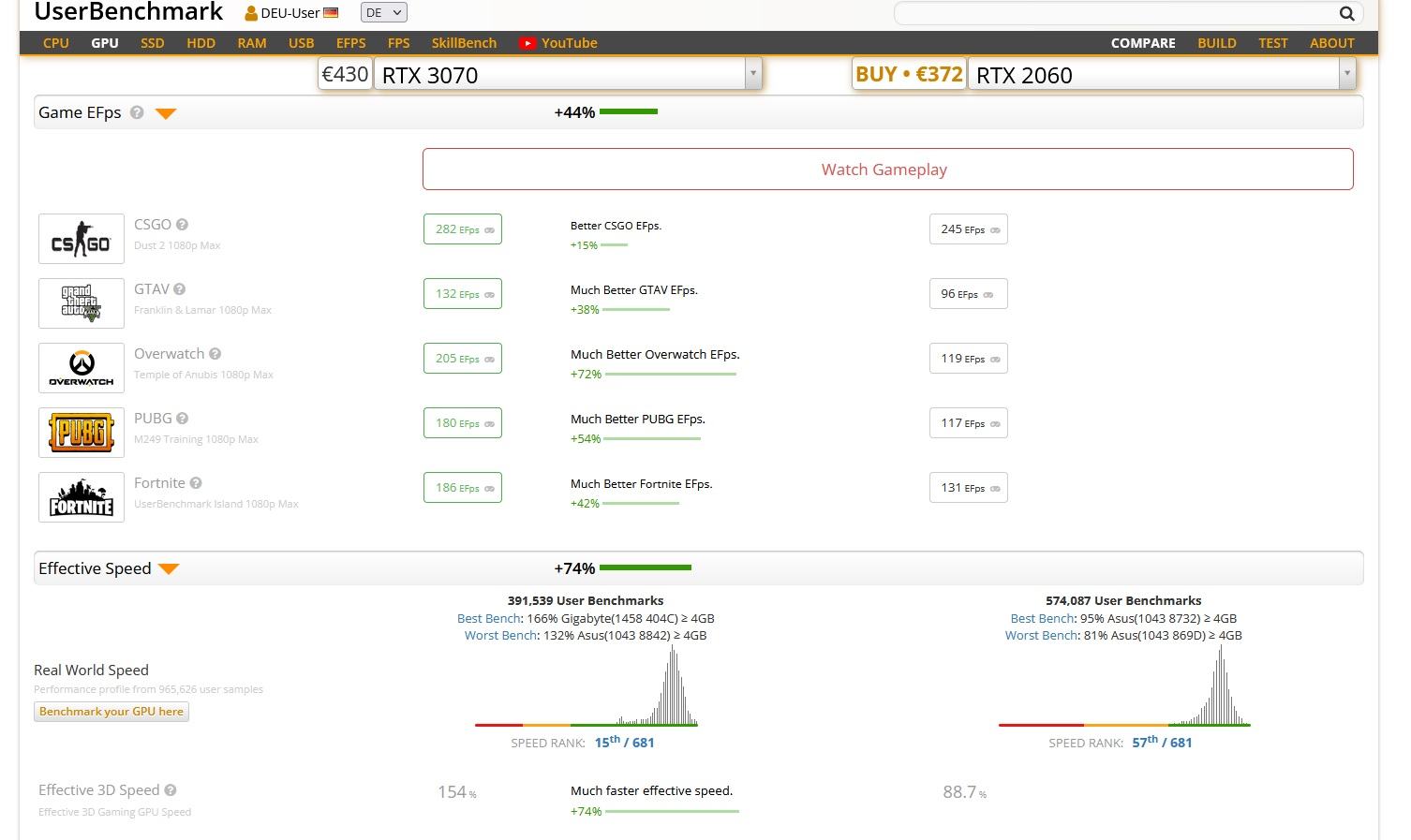The width and height of the screenshot is (1411, 840).
Task: Click the +74% Effective Speed green bar
Action: tap(646, 567)
